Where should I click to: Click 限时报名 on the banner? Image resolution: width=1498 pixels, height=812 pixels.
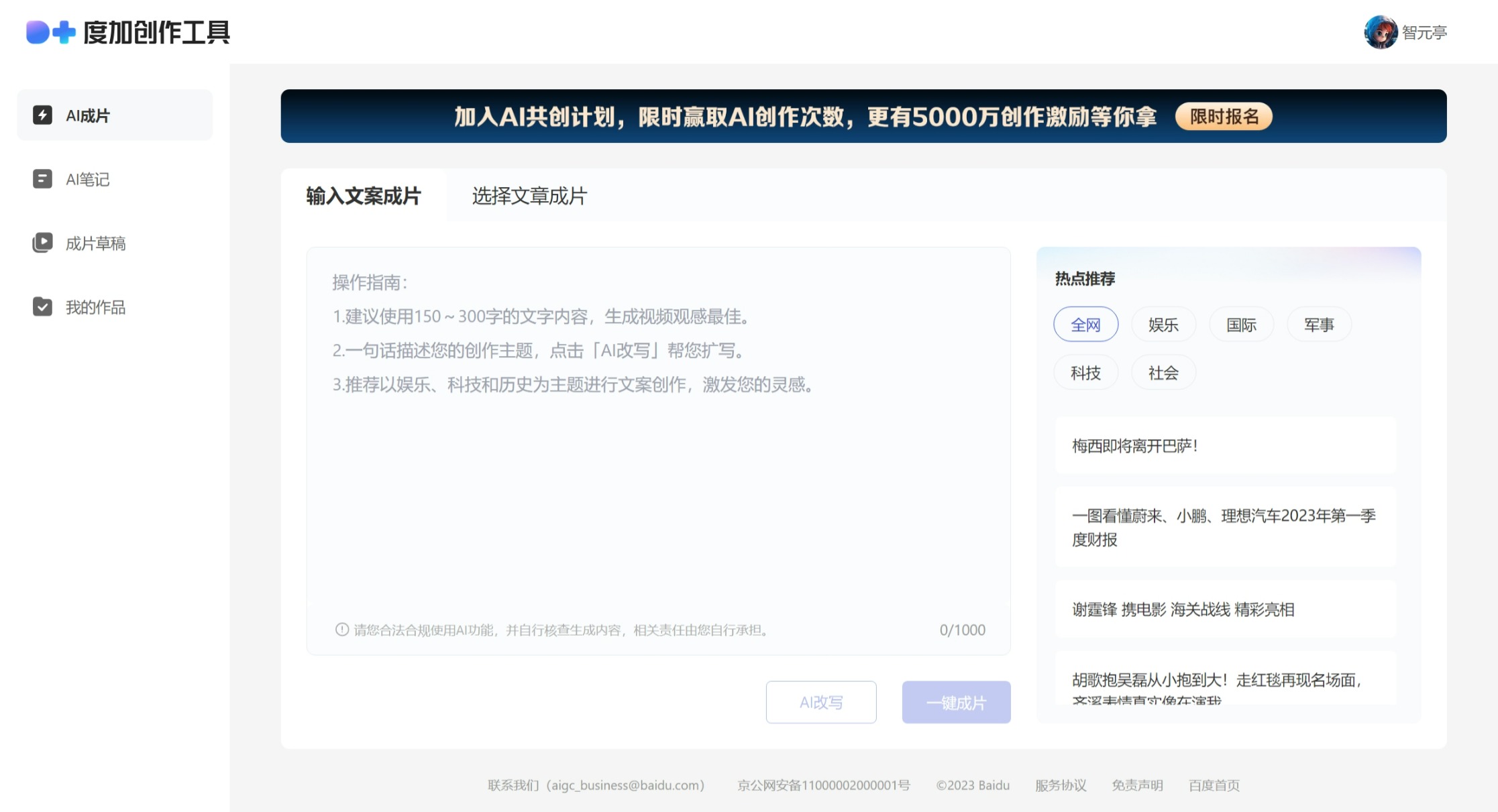pyautogui.click(x=1224, y=117)
